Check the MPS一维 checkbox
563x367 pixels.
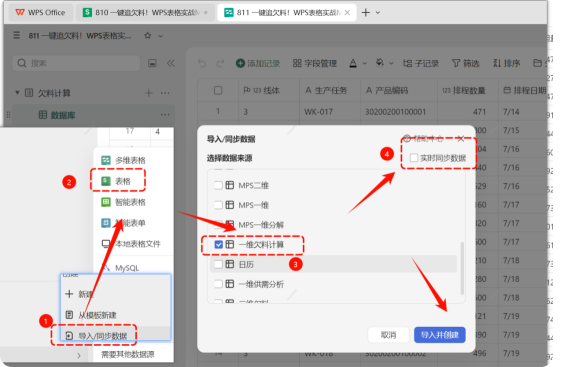[x=218, y=205]
